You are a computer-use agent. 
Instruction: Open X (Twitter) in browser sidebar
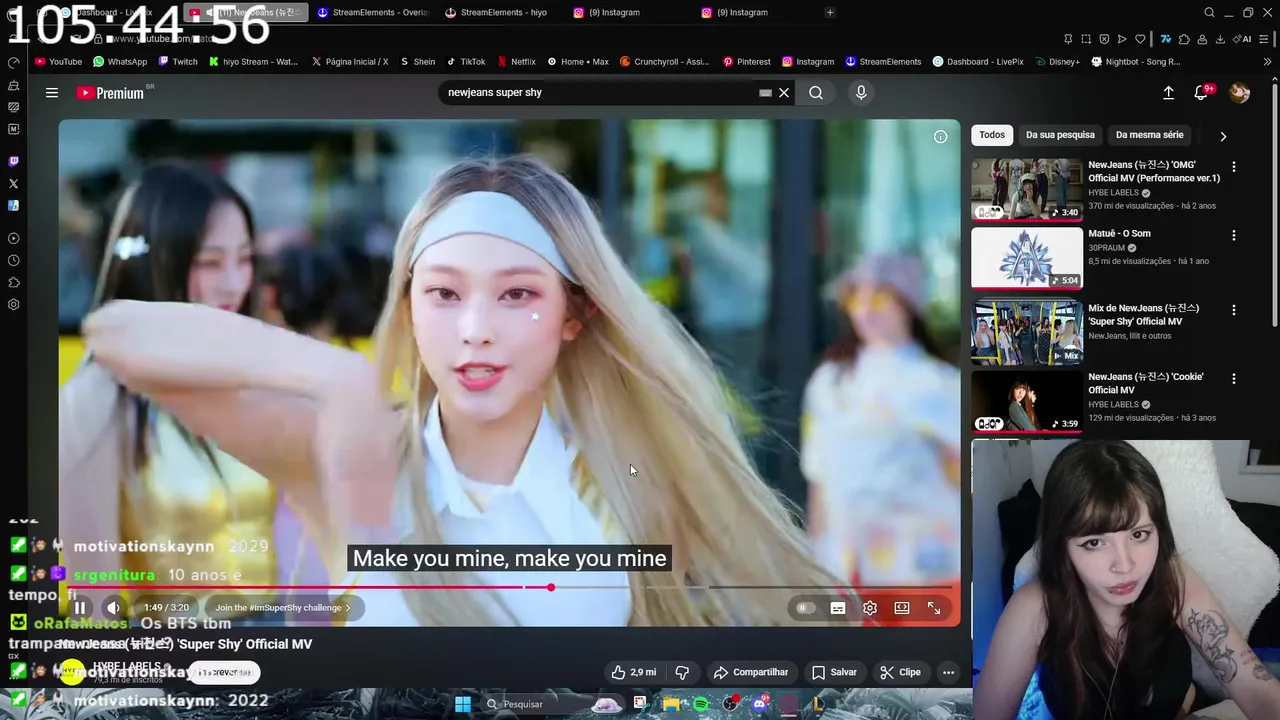point(13,183)
